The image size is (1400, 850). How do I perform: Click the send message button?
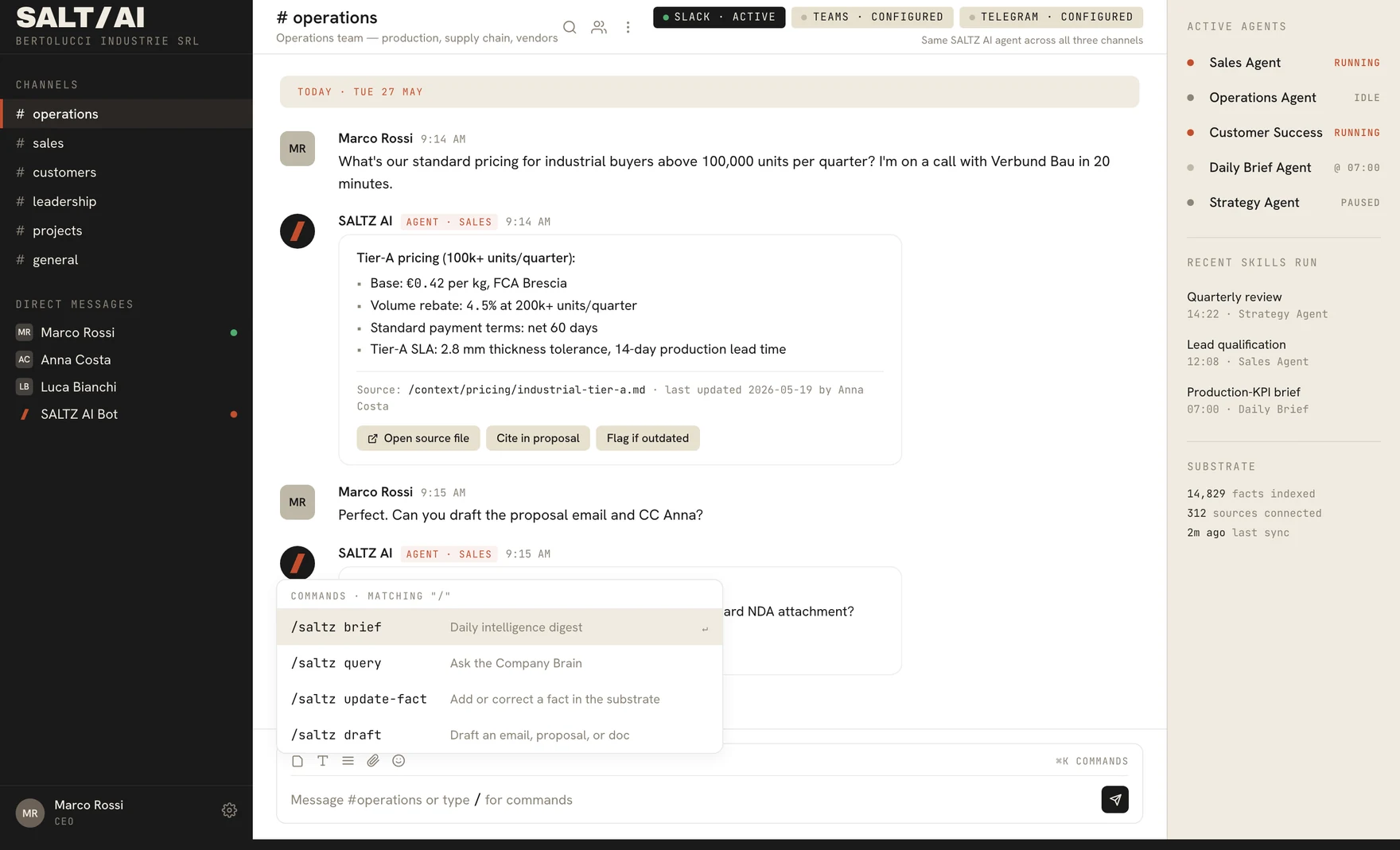tap(1114, 799)
